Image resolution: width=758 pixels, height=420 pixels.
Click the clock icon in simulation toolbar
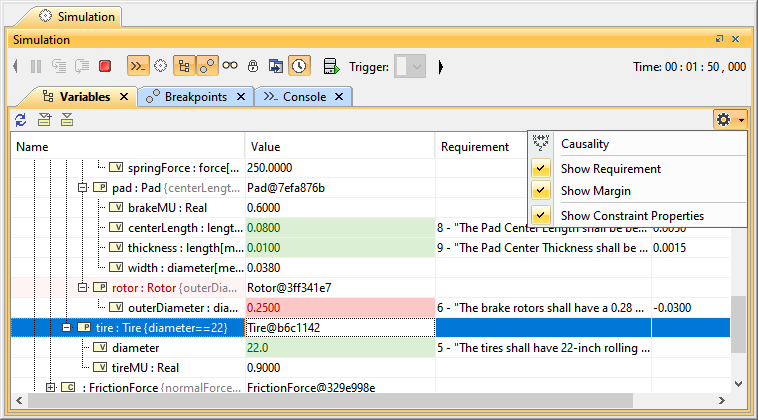(x=299, y=67)
